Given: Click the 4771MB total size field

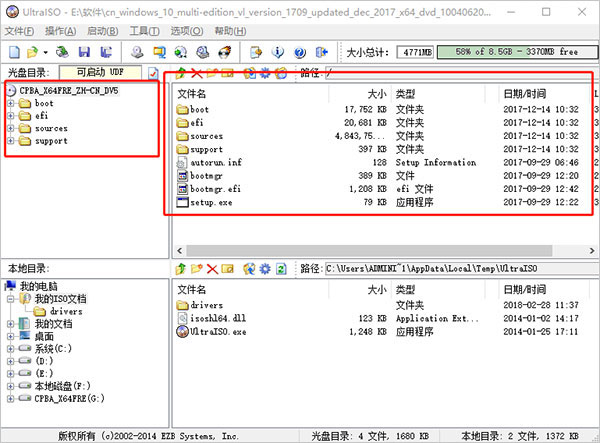Looking at the screenshot, I should click(x=415, y=52).
